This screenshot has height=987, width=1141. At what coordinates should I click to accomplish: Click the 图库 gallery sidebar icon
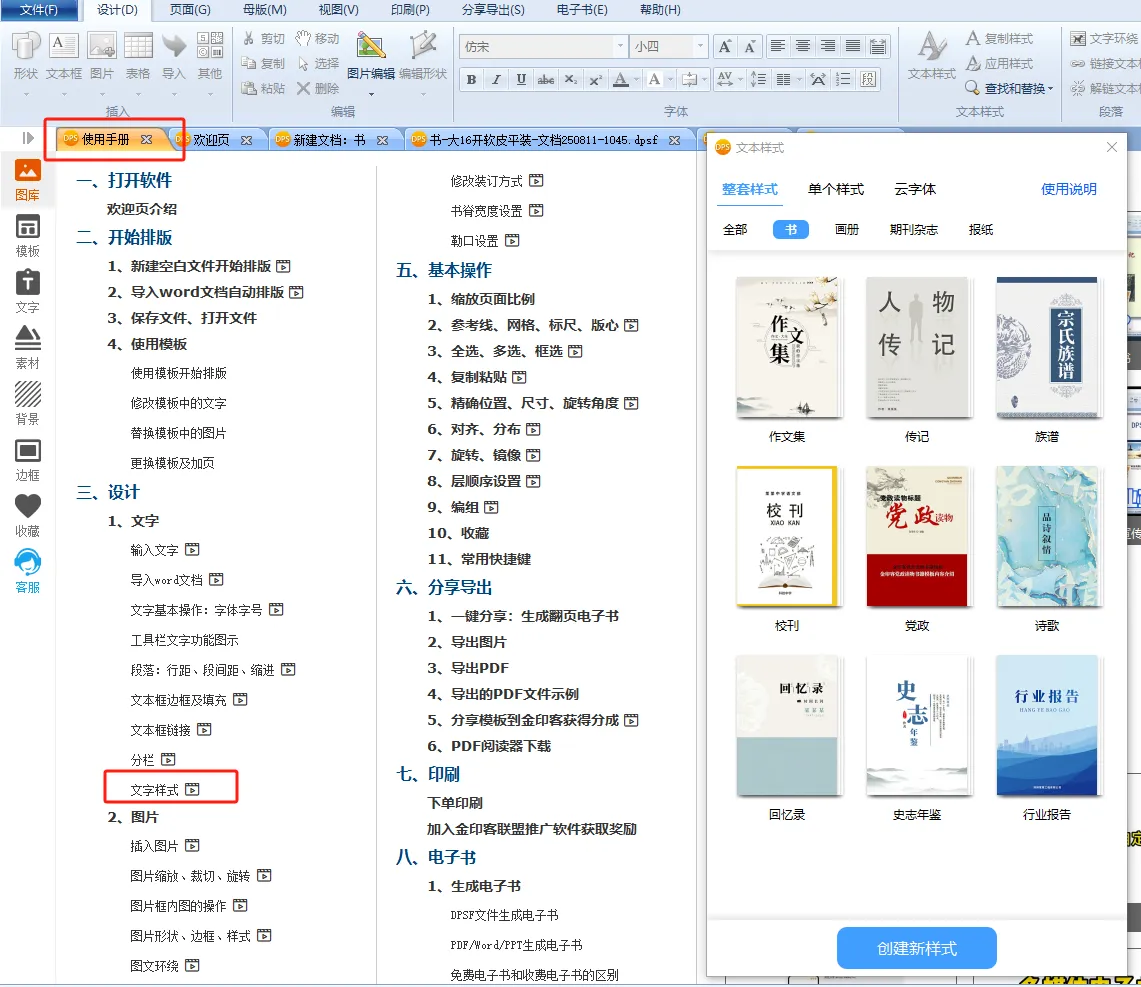(x=28, y=179)
